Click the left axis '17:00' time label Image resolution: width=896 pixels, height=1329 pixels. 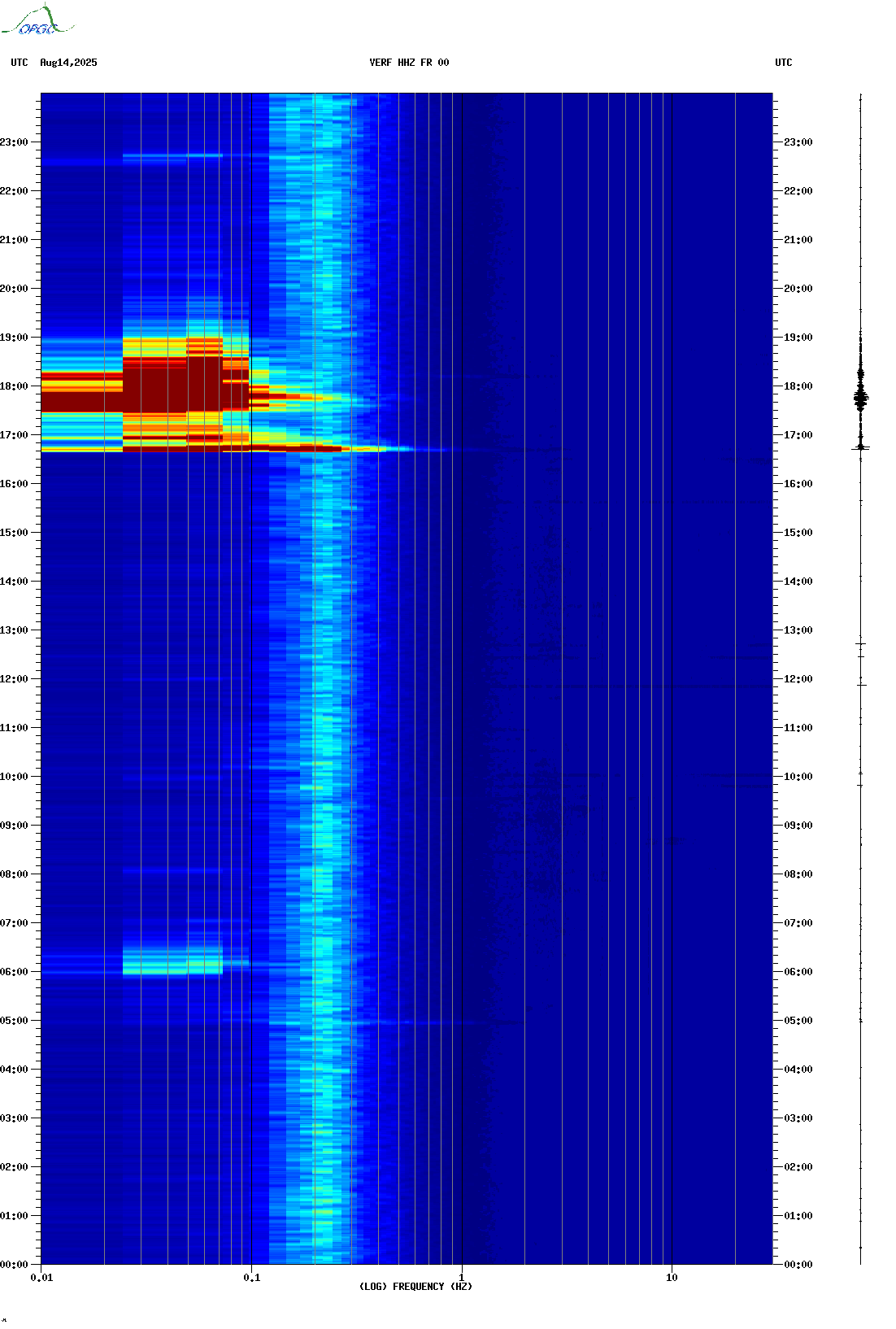[14, 435]
